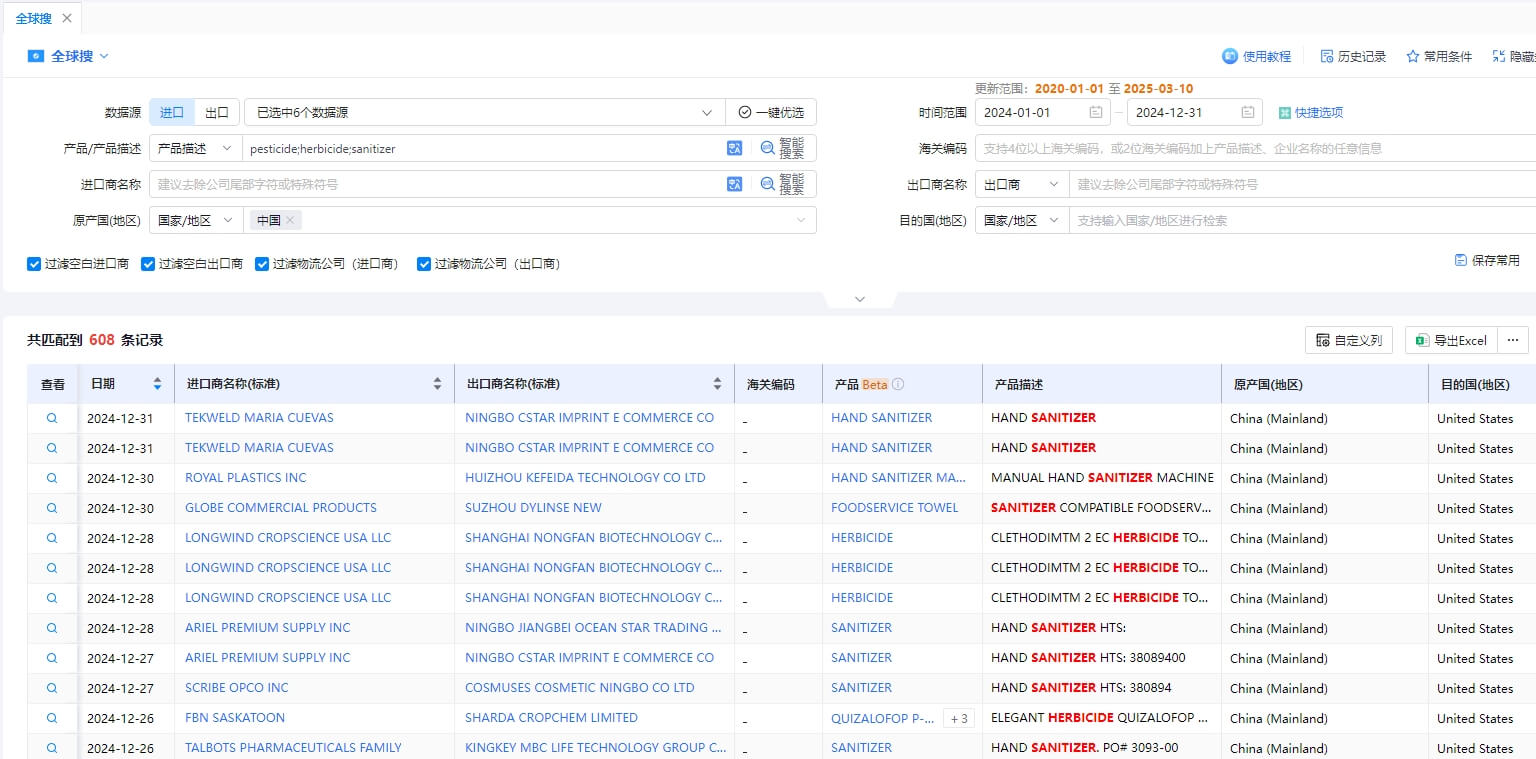
Task: Sort 出口商名称(标准) column
Action: pos(717,384)
